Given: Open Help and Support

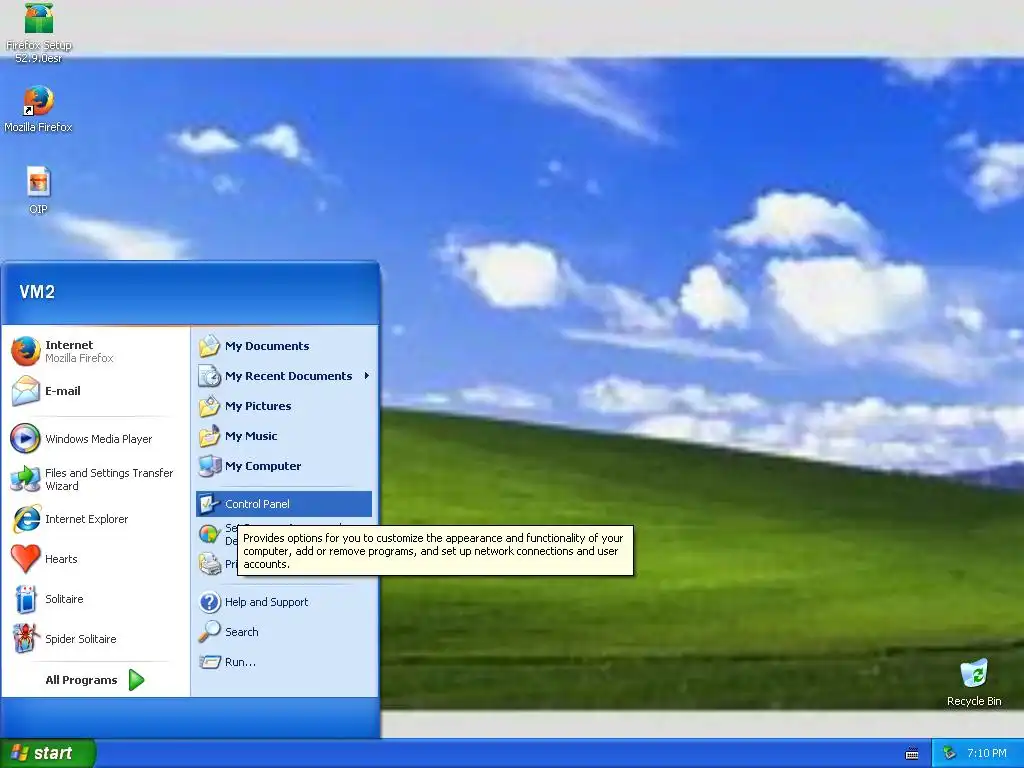Looking at the screenshot, I should point(284,602).
